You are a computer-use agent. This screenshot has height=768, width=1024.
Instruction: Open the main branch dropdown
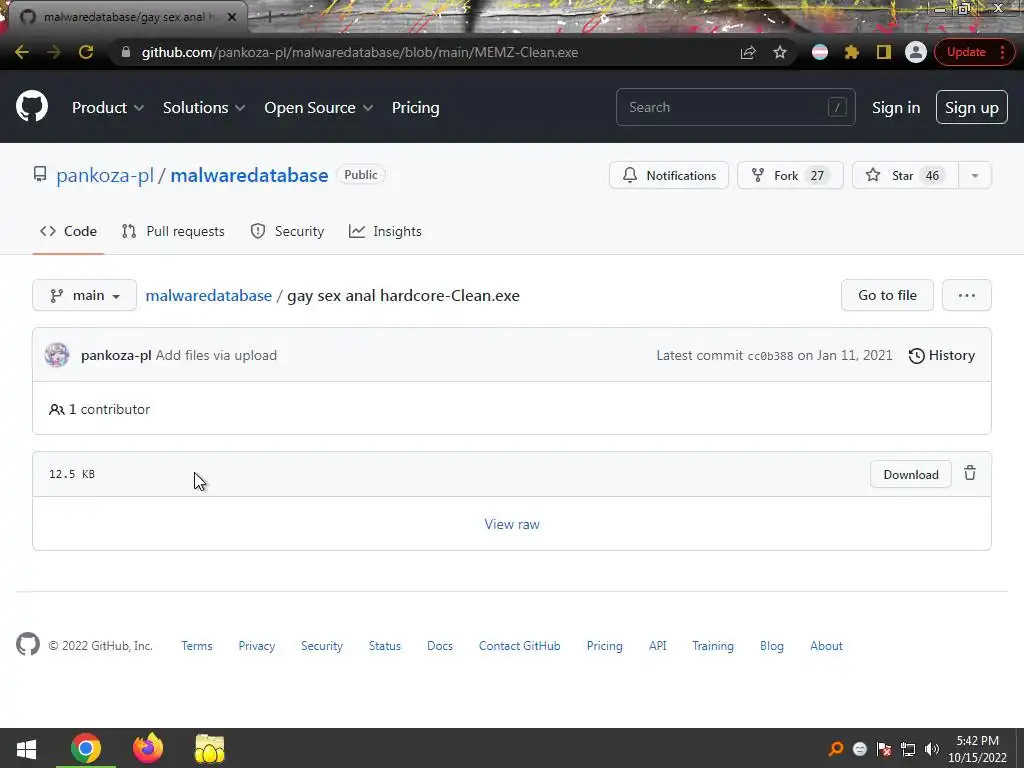pos(84,295)
